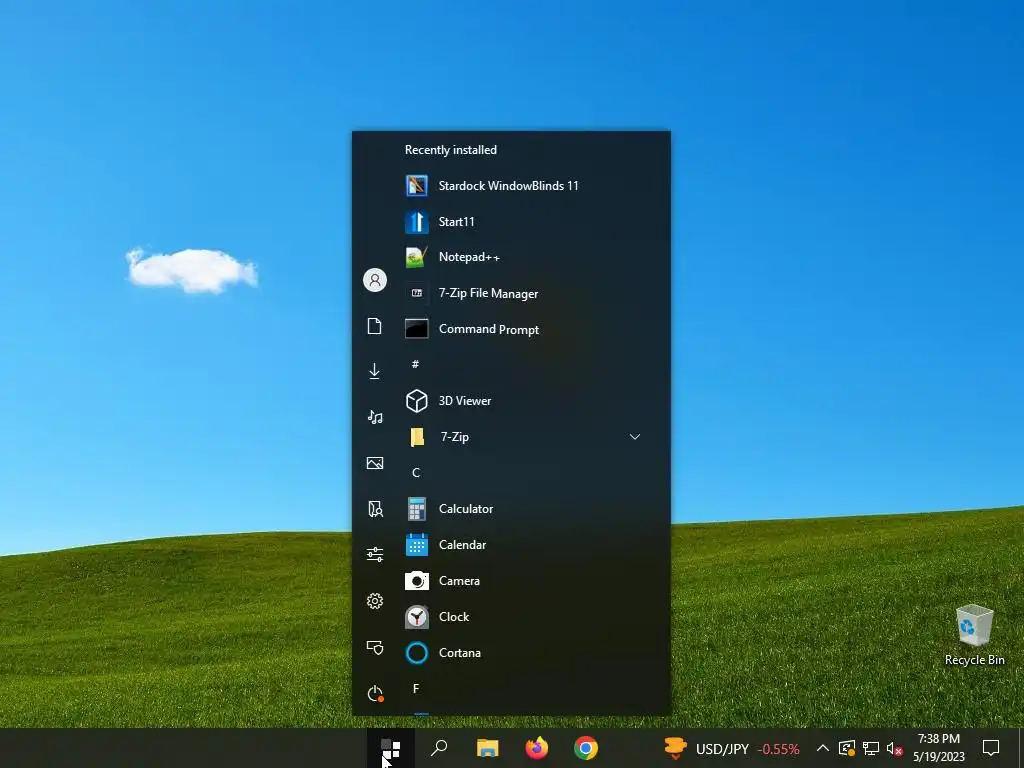1024x768 pixels.
Task: Select the Recycle Bin desktop icon
Action: click(x=974, y=635)
